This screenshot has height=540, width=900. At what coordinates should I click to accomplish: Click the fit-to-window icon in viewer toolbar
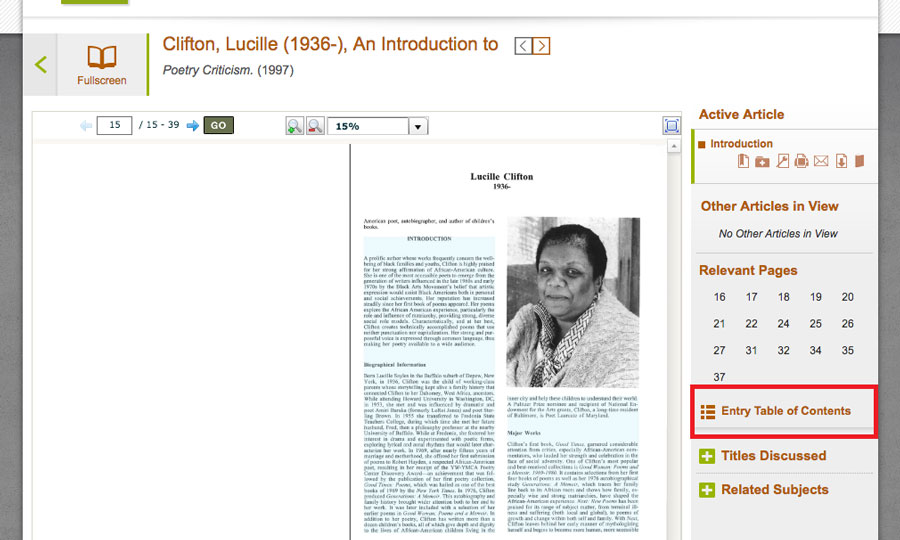[671, 126]
